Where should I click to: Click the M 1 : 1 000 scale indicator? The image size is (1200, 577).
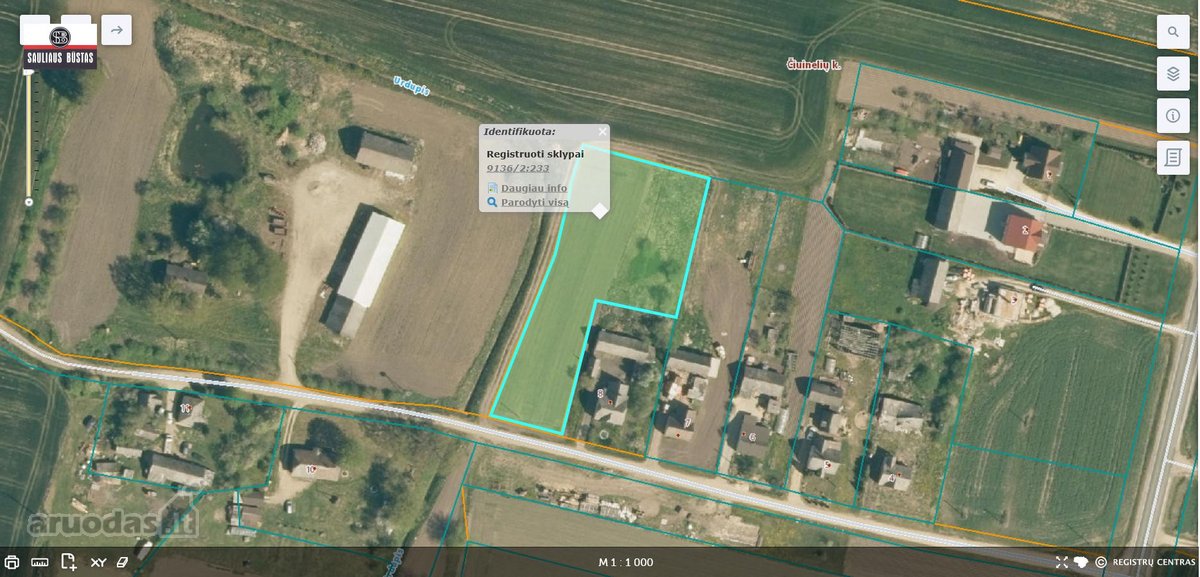(625, 562)
